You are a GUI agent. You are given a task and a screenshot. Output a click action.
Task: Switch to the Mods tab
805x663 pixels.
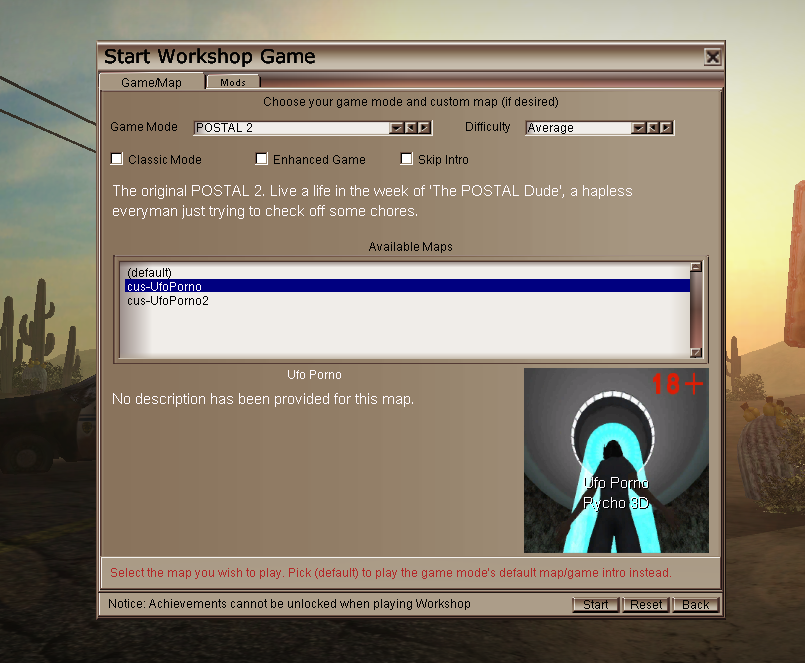click(x=233, y=82)
